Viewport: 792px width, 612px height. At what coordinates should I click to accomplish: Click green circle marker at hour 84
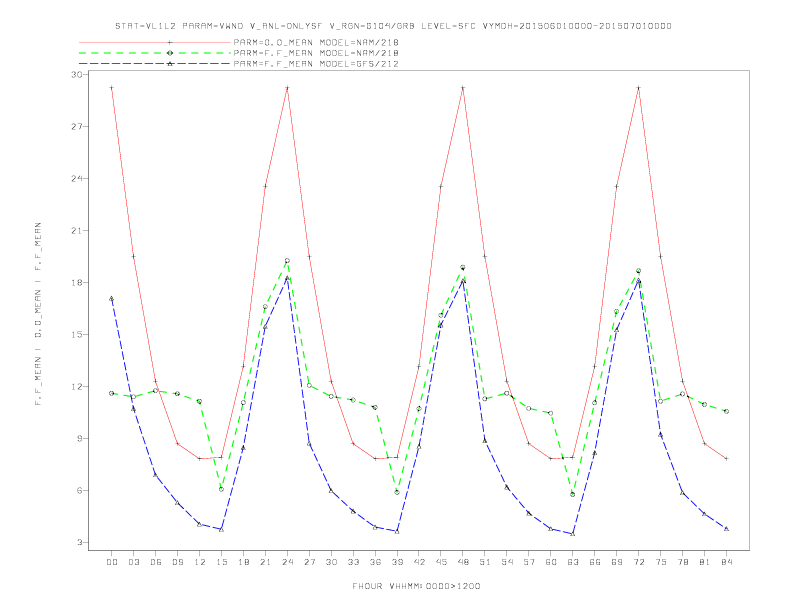click(726, 412)
